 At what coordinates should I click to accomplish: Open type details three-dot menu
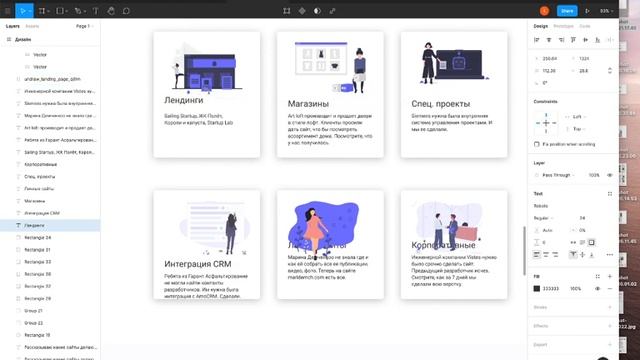click(x=610, y=254)
